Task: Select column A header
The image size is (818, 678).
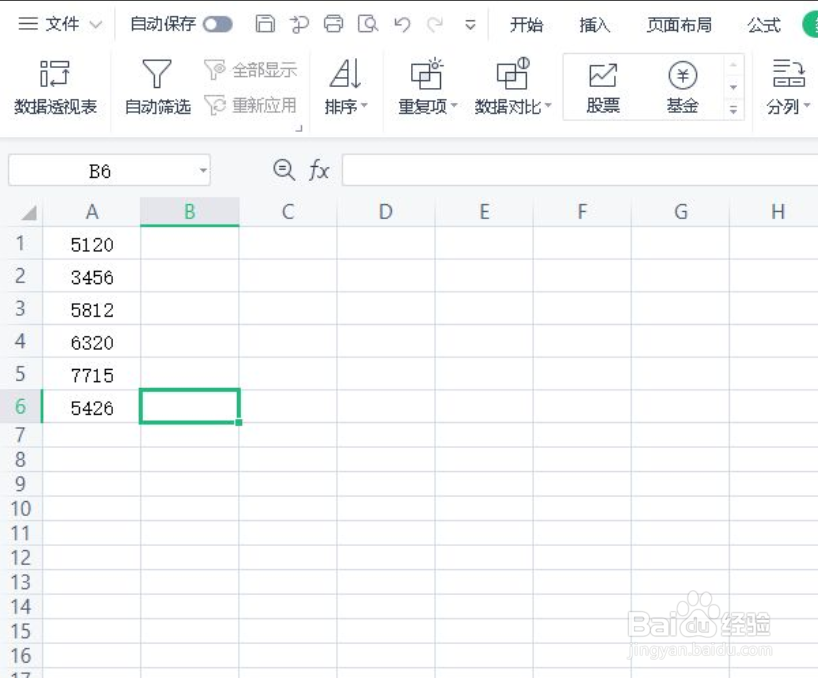Action: [92, 212]
